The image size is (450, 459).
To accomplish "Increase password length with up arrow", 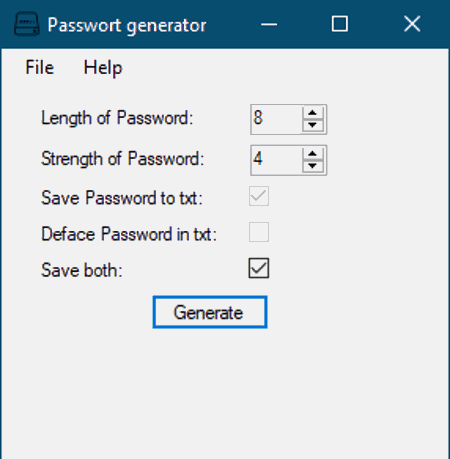I will 313,113.
